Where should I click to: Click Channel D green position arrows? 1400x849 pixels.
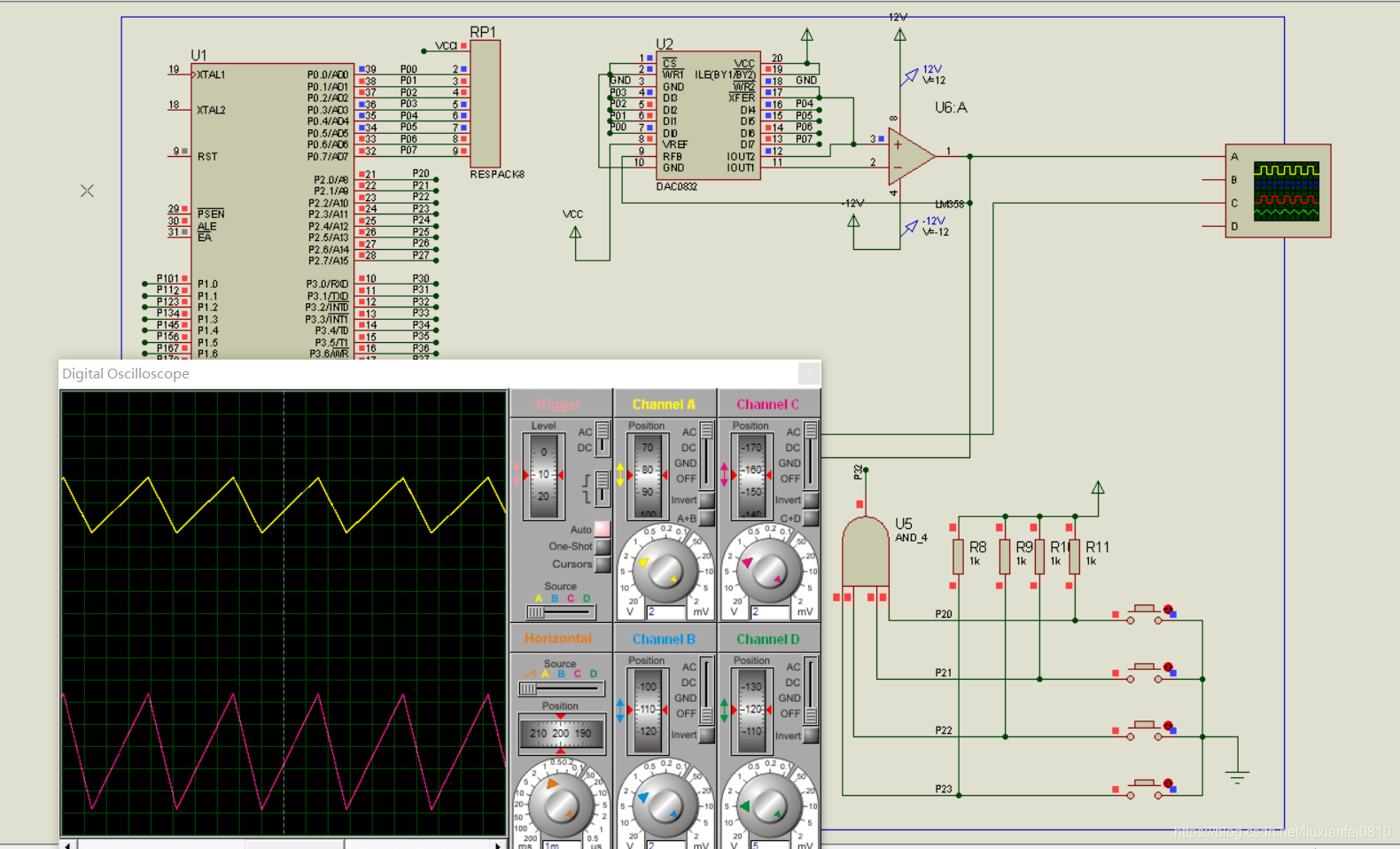724,710
